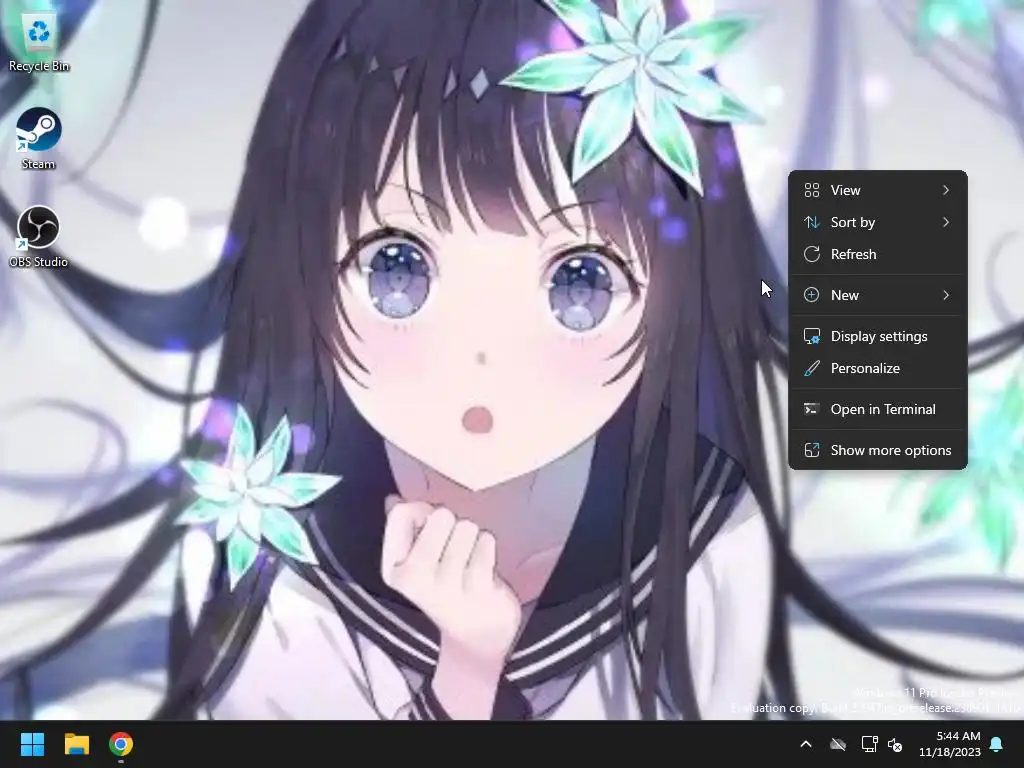Open the New submenu
The height and width of the screenshot is (768, 1024).
(878, 295)
